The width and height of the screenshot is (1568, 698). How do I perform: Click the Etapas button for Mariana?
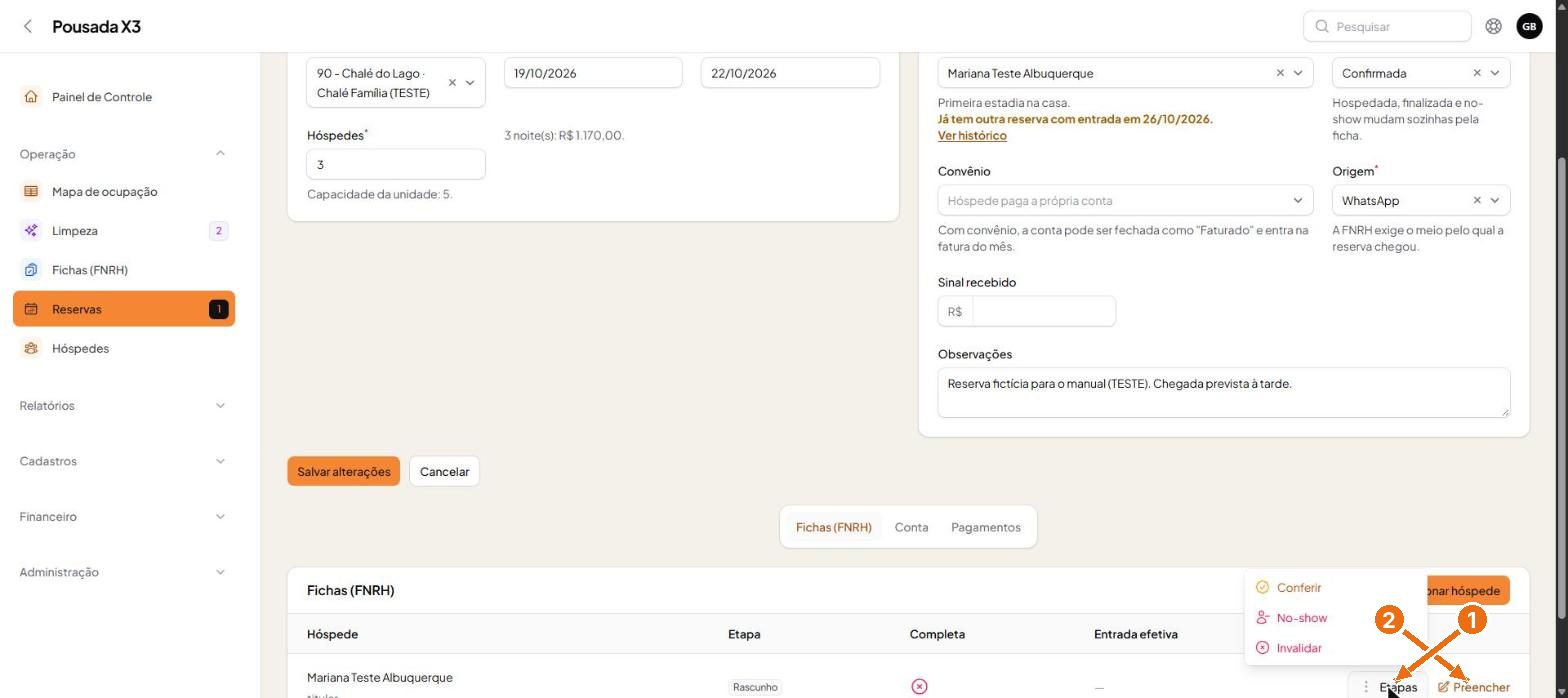coord(1388,687)
